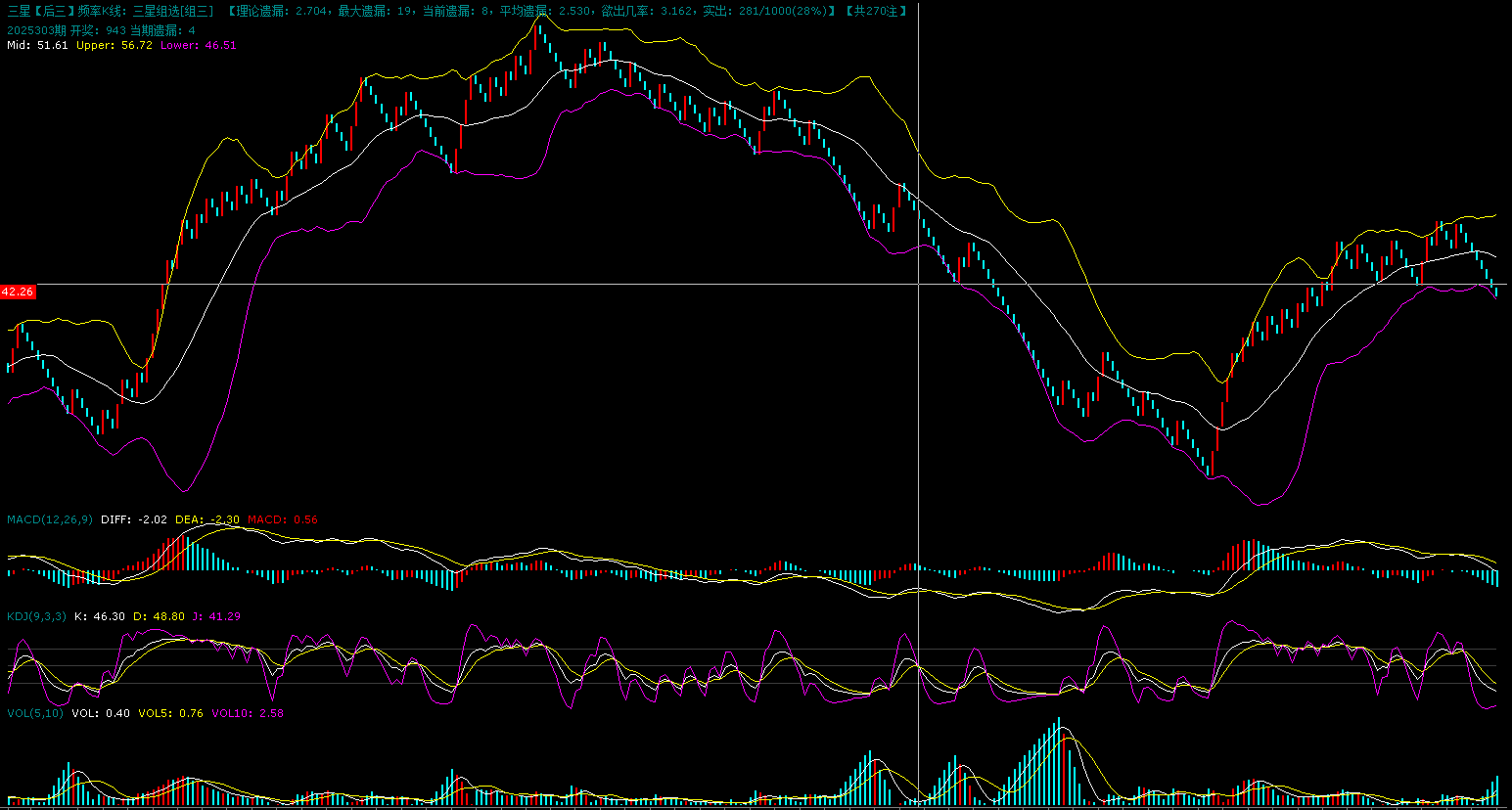Viewport: 1512px width, 810px height.
Task: Select the KDJ(9,3,3) indicator label
Action: 36,616
